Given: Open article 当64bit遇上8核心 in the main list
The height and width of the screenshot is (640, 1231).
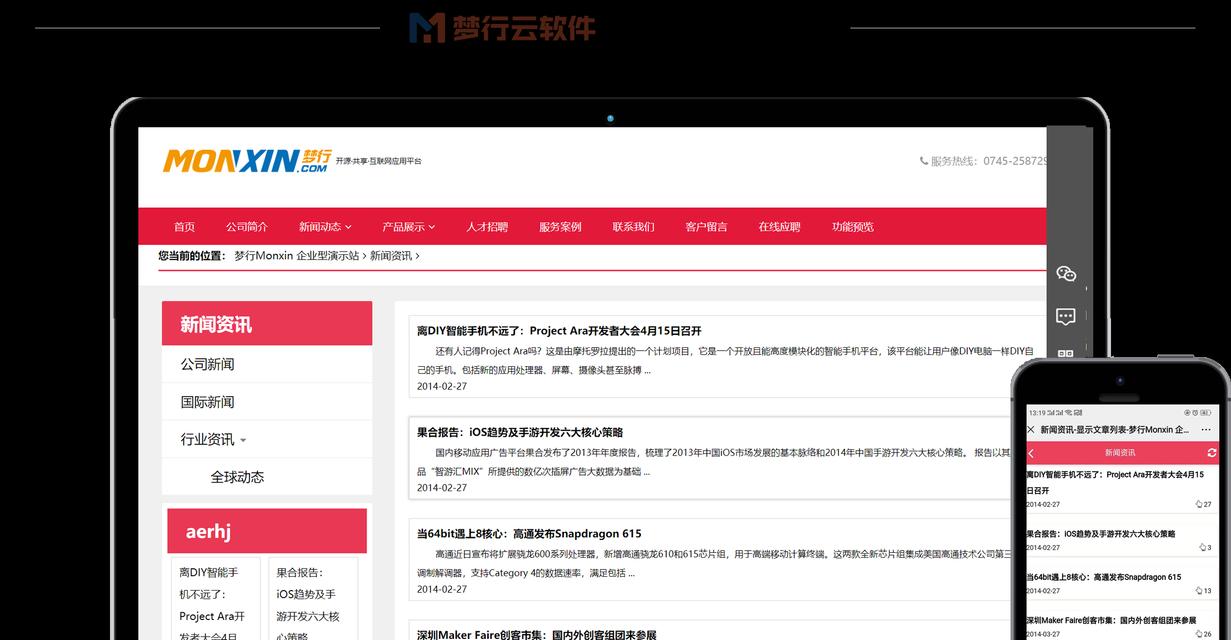Looking at the screenshot, I should (x=529, y=534).
